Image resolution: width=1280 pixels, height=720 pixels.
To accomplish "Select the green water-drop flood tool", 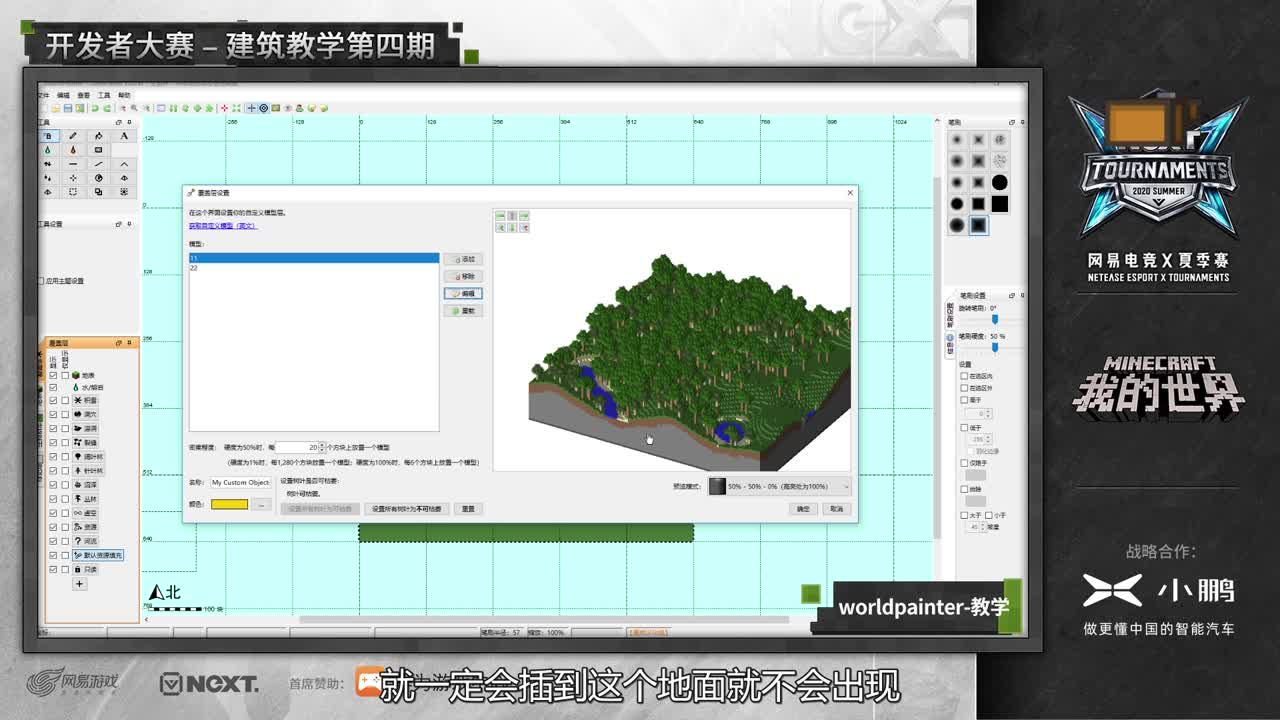I will (x=47, y=150).
